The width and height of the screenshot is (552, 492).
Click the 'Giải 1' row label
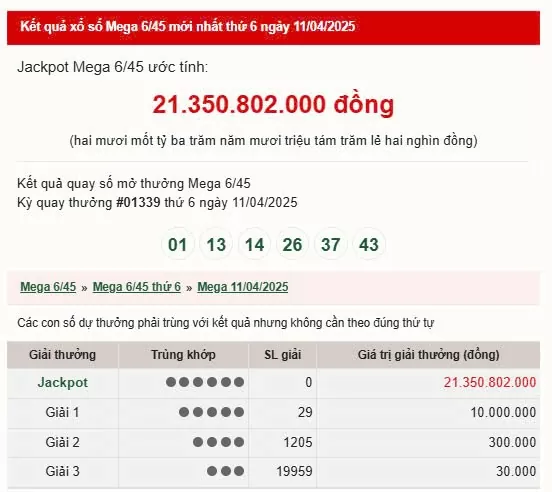click(x=62, y=412)
